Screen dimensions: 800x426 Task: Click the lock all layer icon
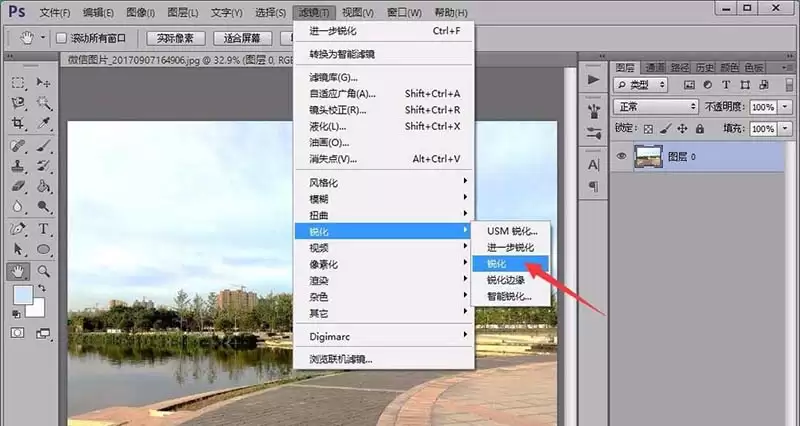point(700,129)
